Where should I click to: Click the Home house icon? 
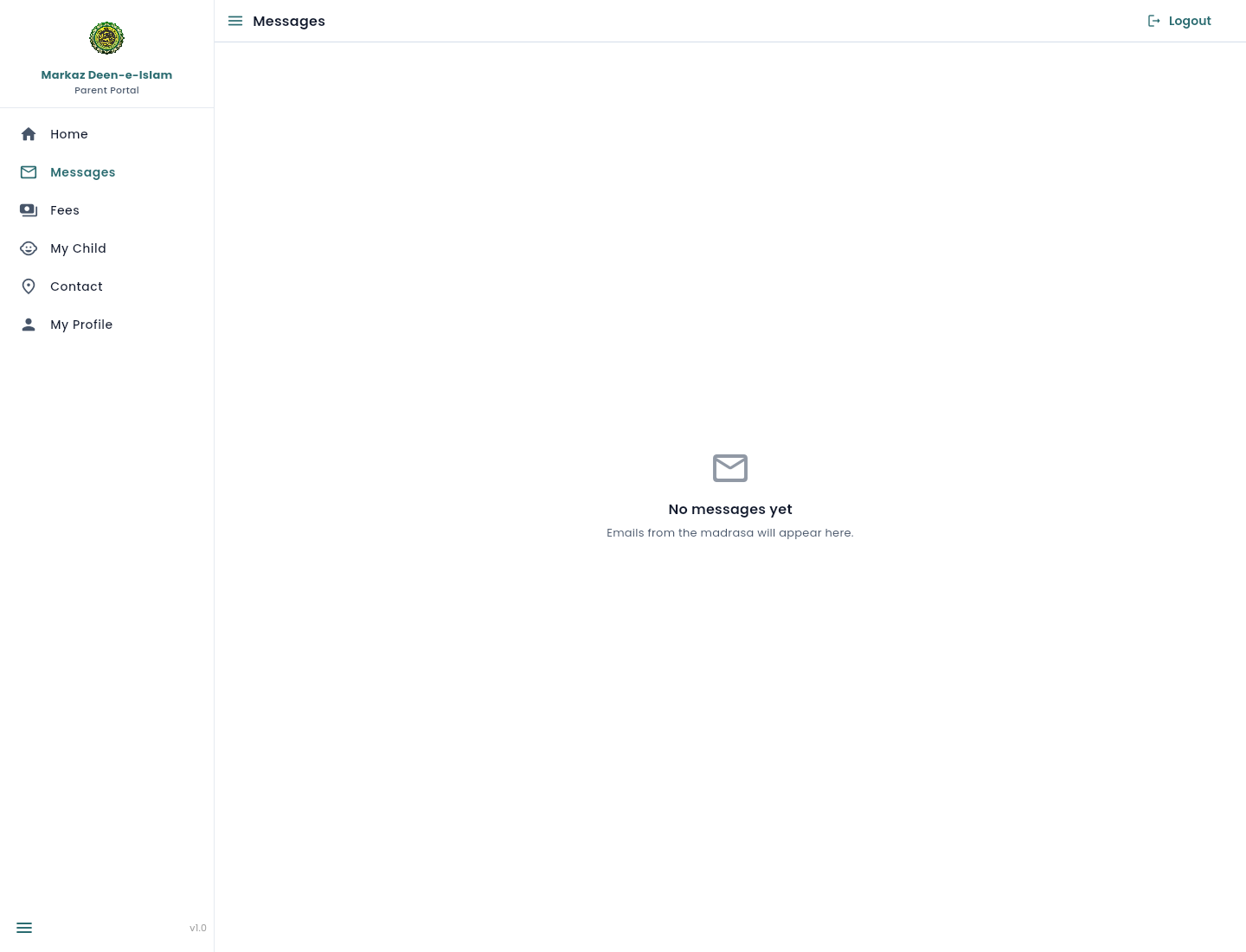pyautogui.click(x=29, y=134)
